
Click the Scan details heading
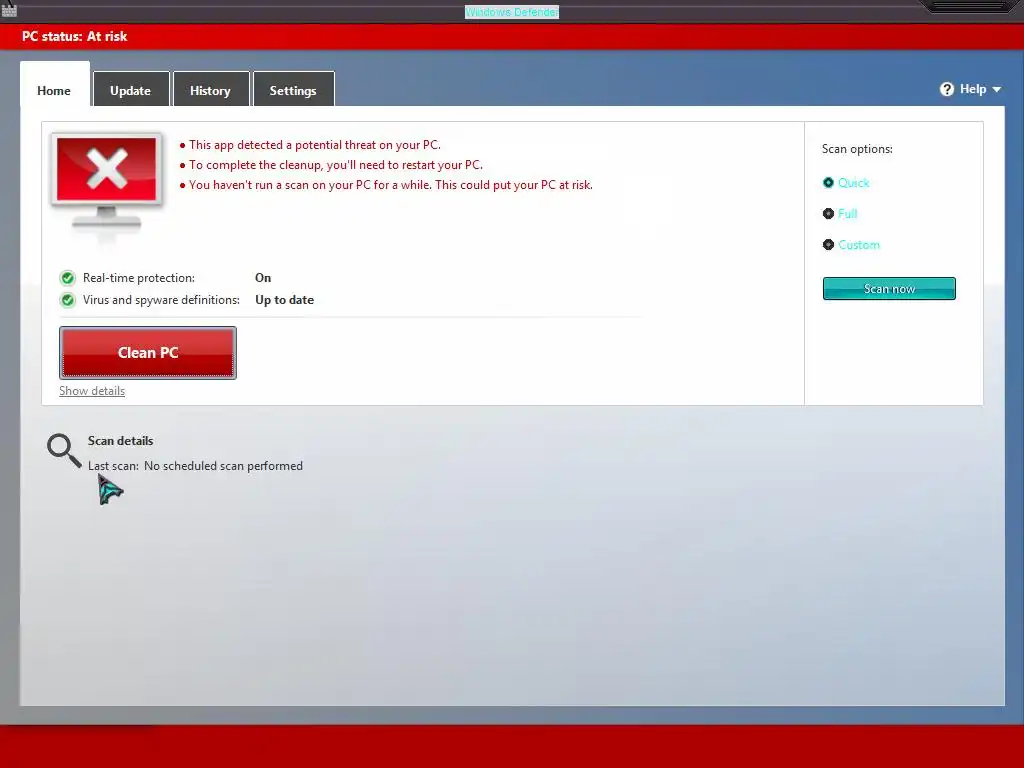tap(121, 441)
